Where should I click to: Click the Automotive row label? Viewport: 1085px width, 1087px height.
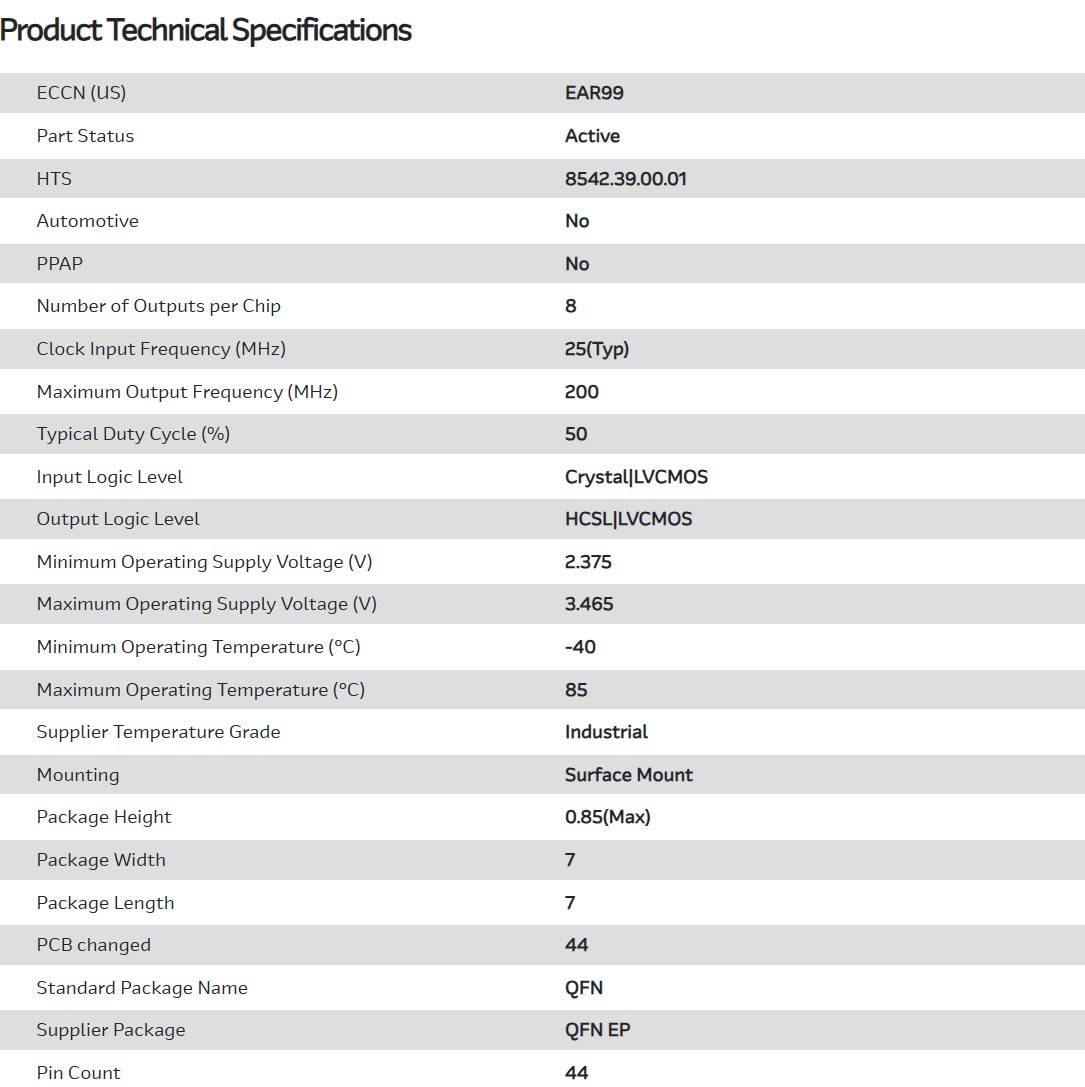[x=88, y=221]
